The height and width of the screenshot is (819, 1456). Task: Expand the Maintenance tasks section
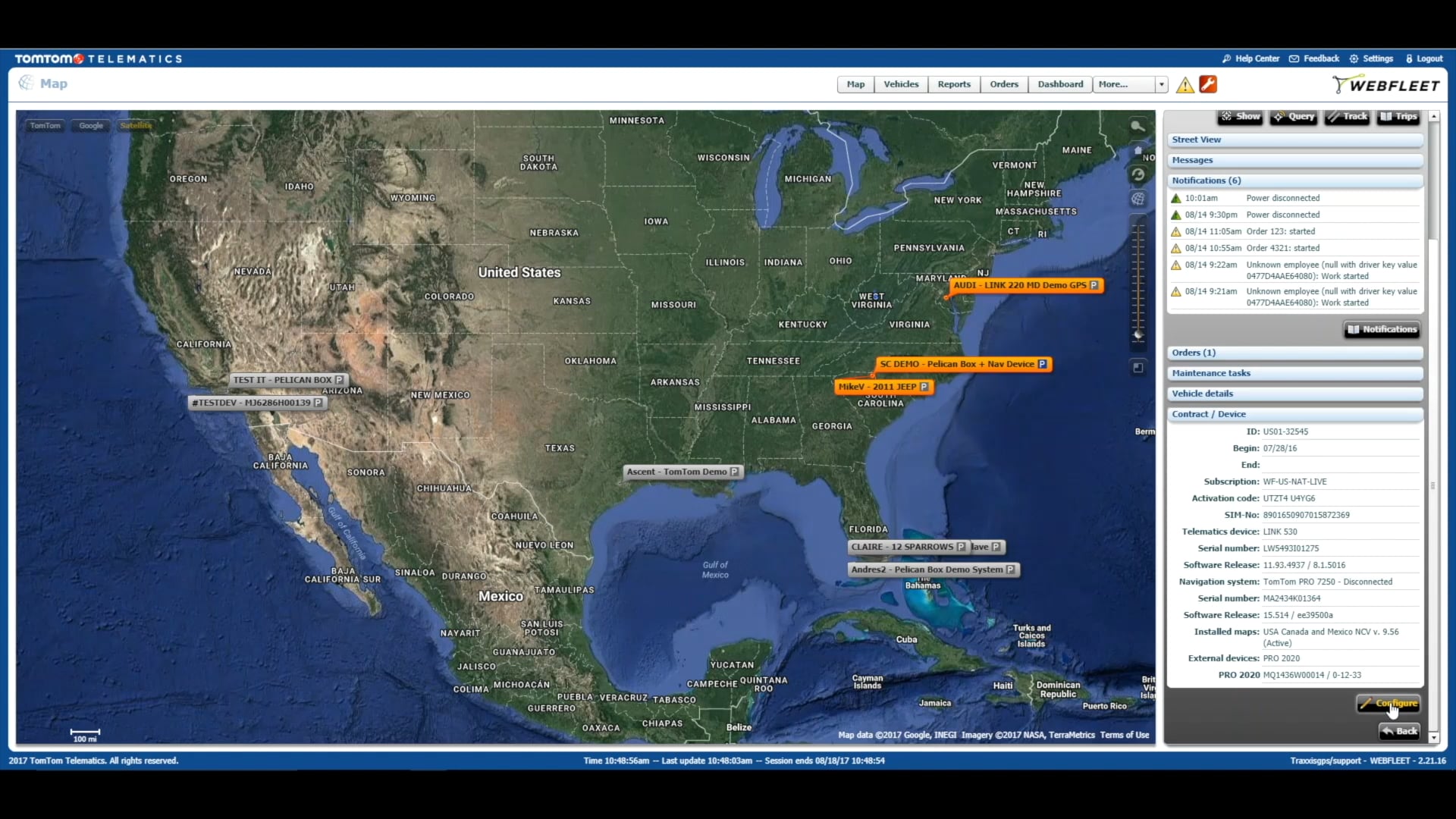[x=1294, y=373]
